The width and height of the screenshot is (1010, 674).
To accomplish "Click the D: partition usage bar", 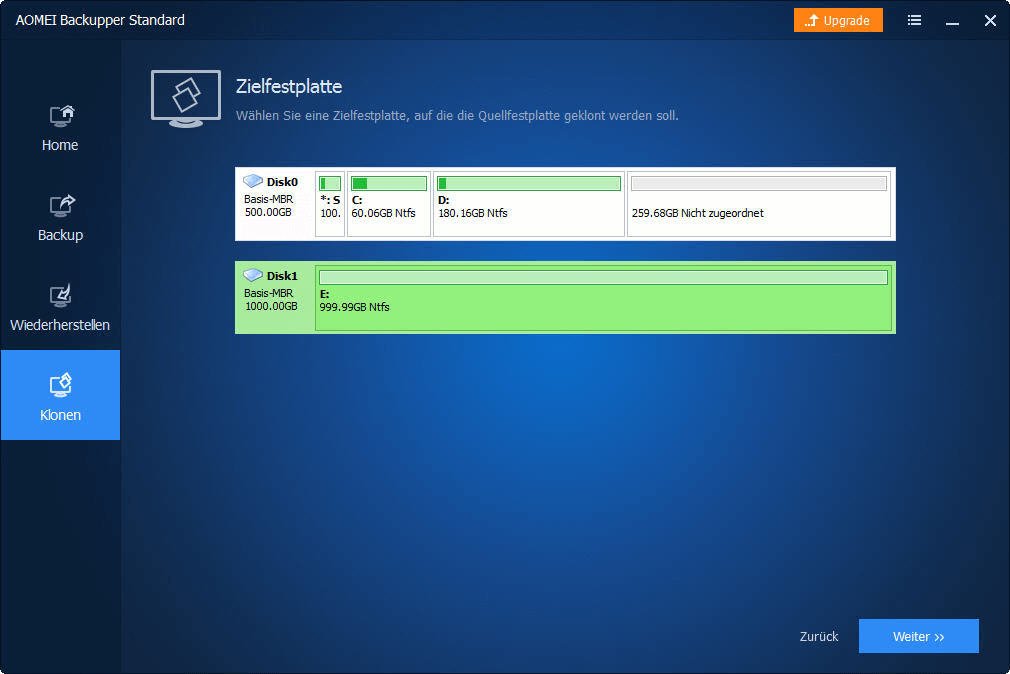I will pos(529,184).
